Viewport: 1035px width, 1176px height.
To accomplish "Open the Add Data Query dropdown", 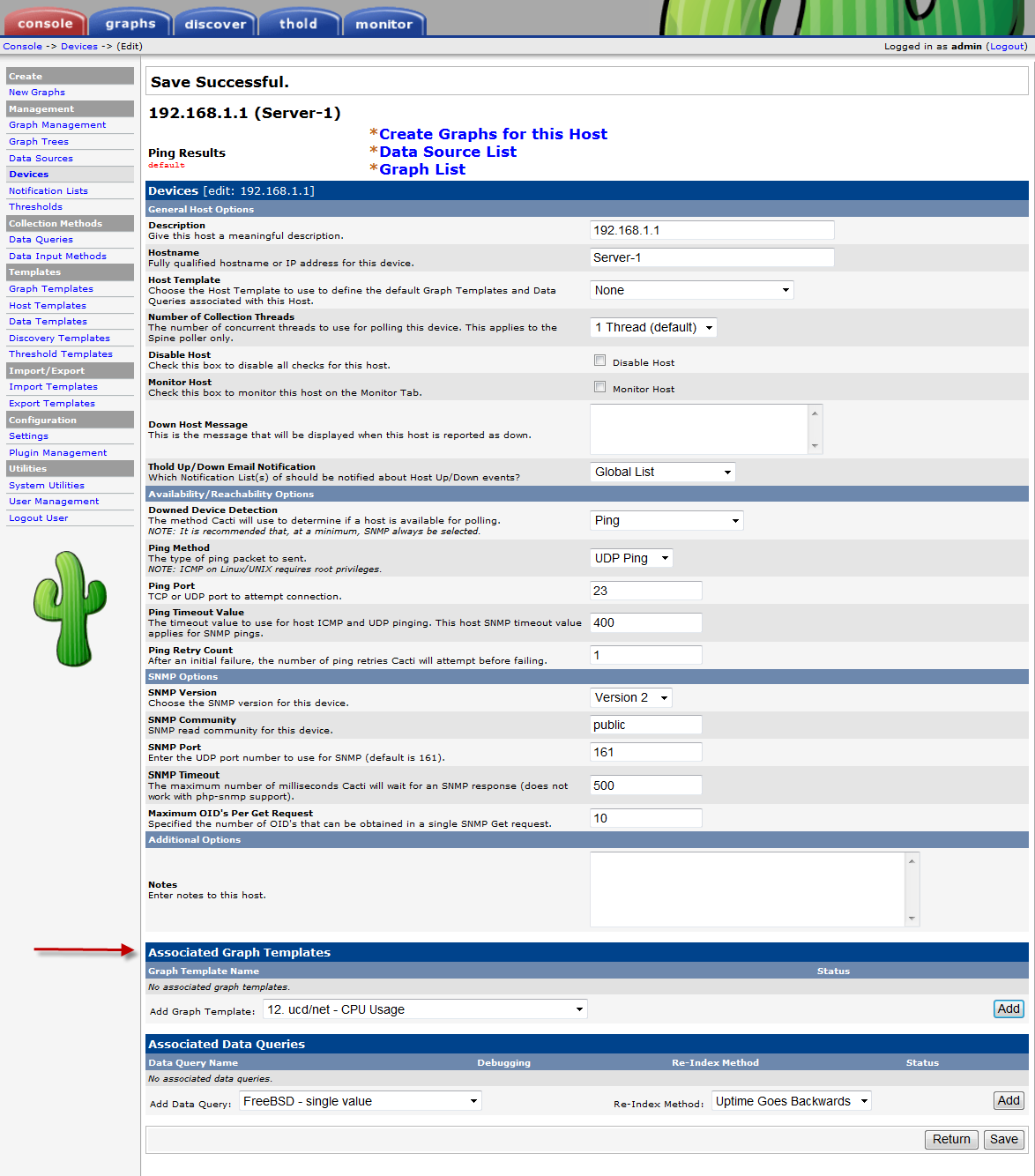I will coord(361,1101).
